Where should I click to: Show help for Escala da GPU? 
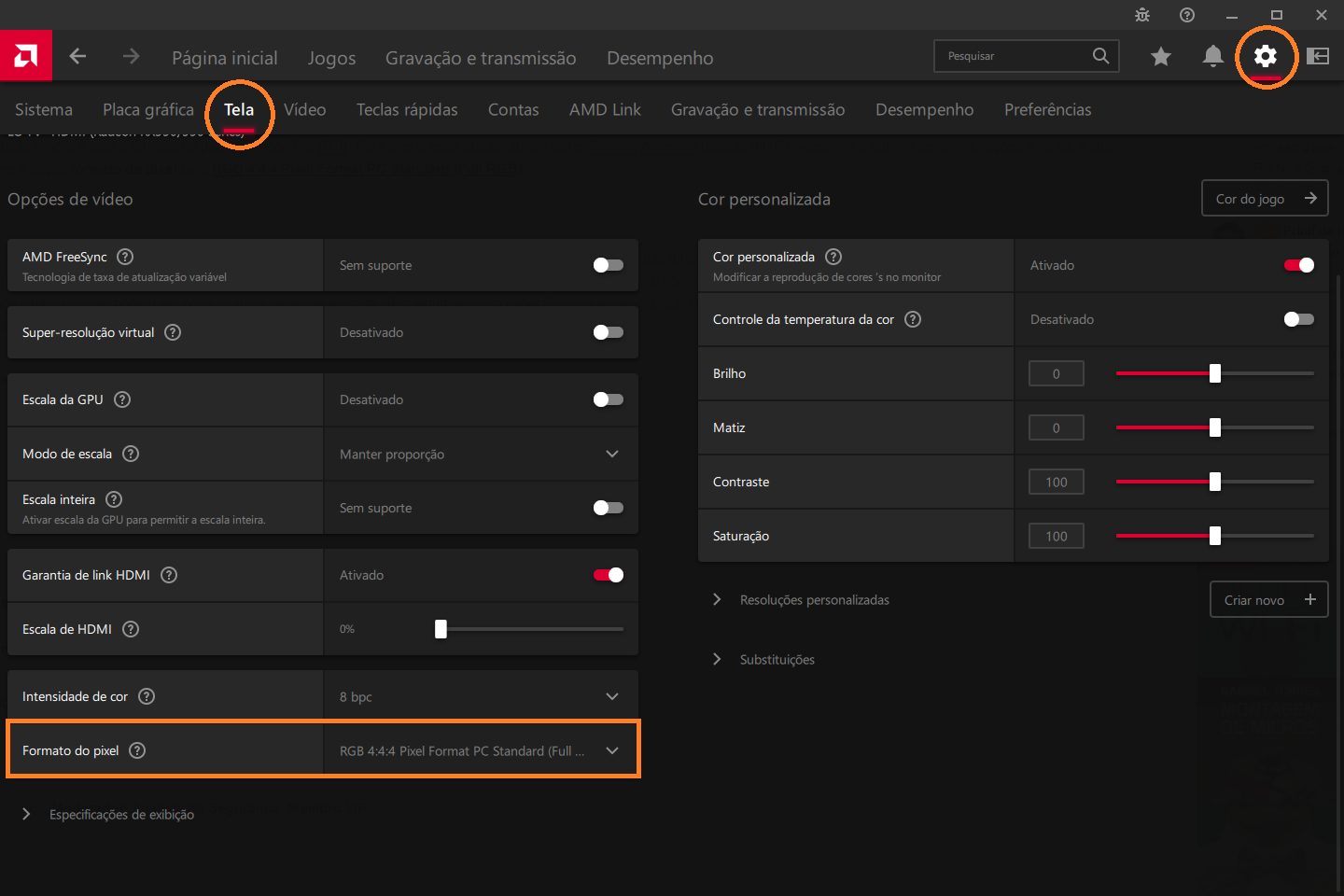tap(122, 399)
